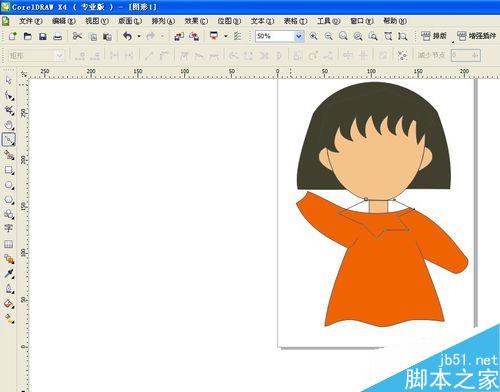The width and height of the screenshot is (500, 392).
Task: Create a new document with the New icon
Action: pyautogui.click(x=12, y=36)
